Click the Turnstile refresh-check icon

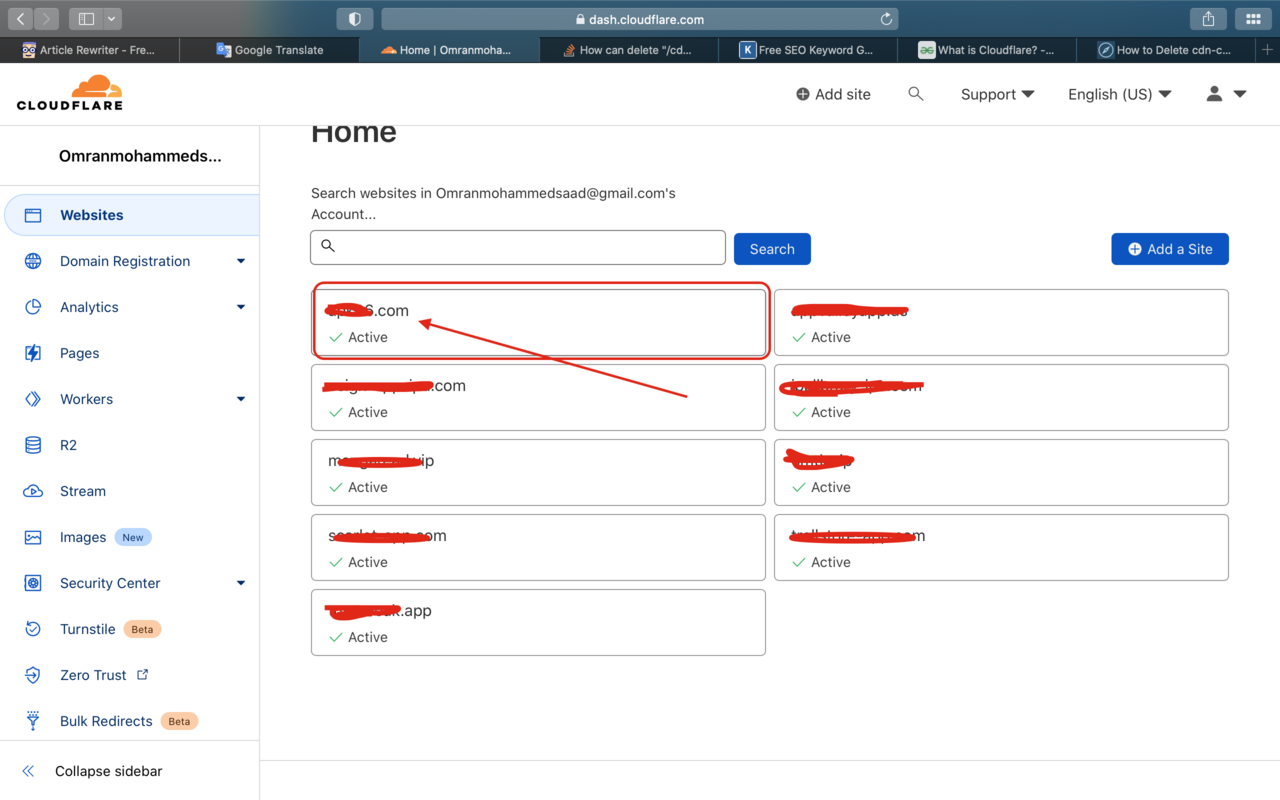point(33,629)
